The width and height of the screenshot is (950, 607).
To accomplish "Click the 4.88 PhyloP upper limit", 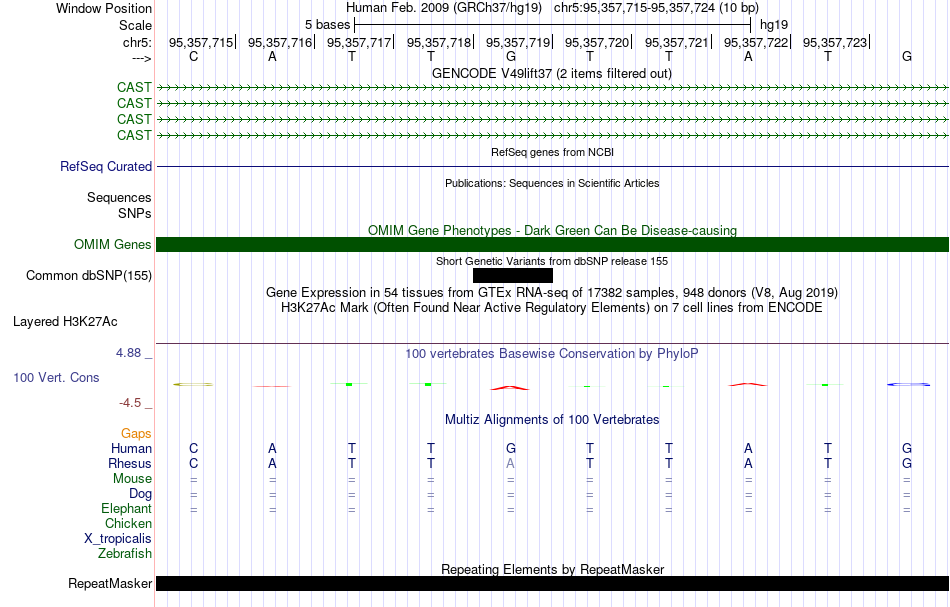I will tap(128, 353).
